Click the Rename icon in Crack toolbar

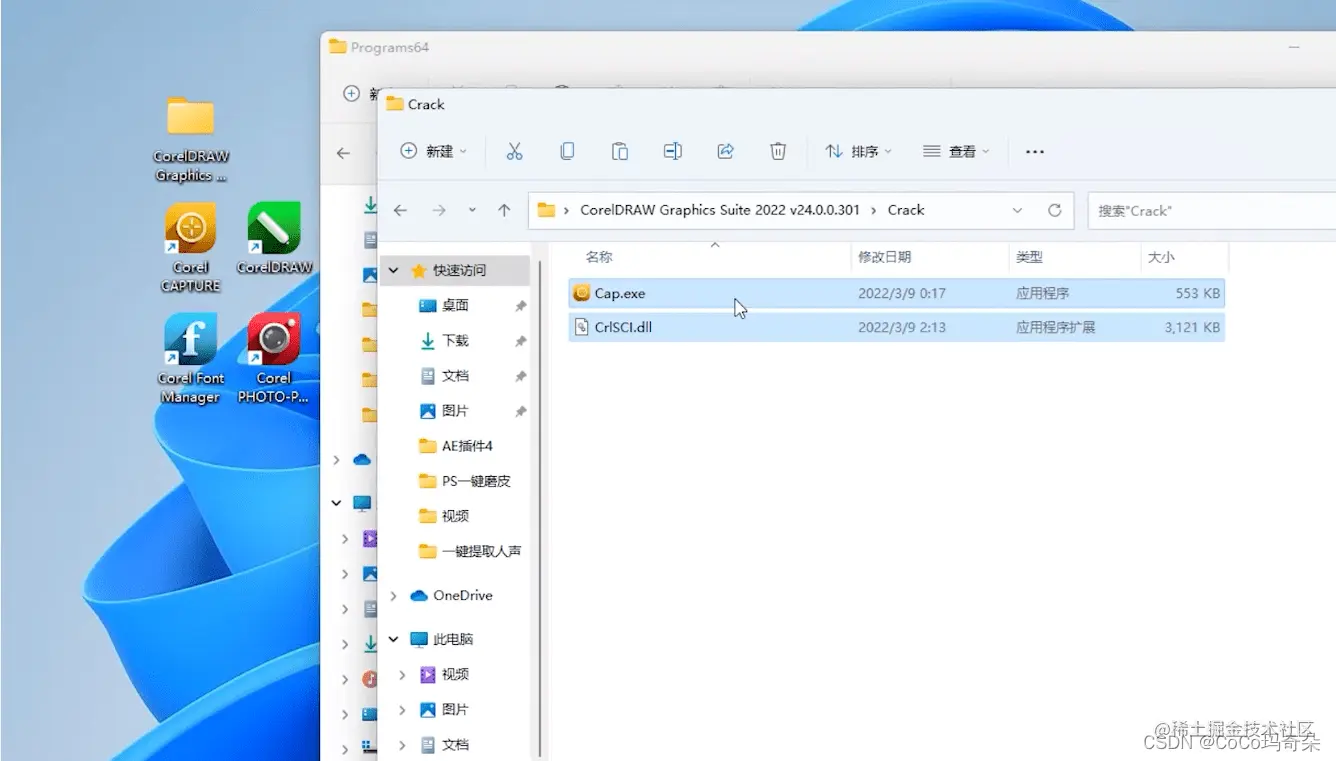click(x=673, y=151)
